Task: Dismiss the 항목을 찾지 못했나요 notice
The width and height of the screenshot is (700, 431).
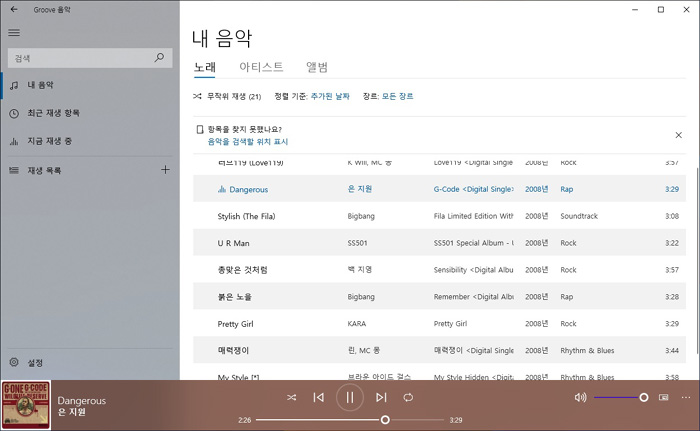Action: pyautogui.click(x=679, y=135)
